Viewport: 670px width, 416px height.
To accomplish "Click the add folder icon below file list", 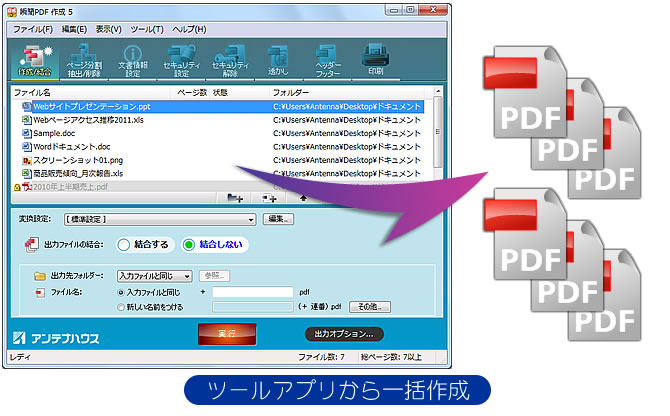I will click(x=235, y=198).
